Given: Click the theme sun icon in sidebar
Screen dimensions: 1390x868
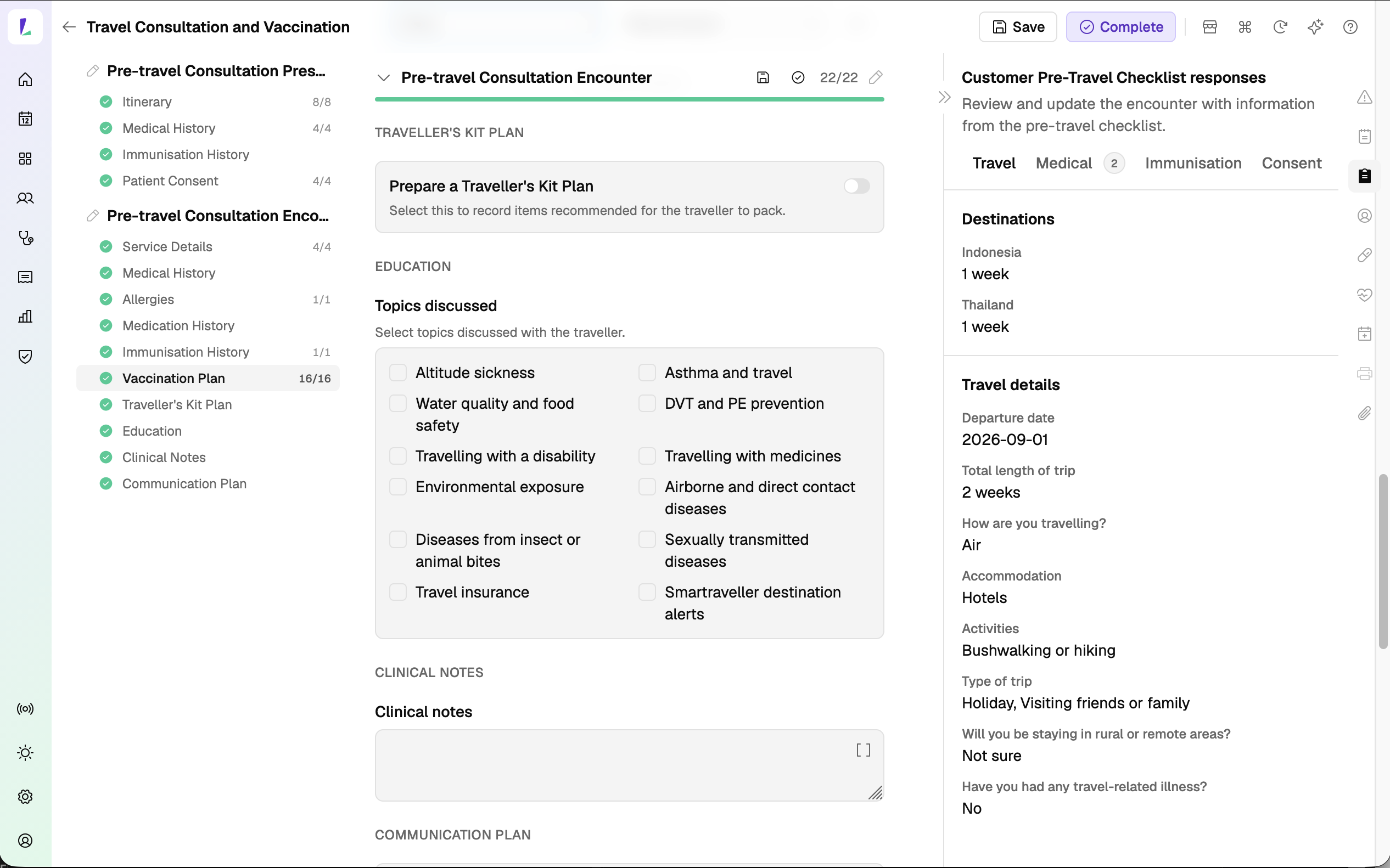Looking at the screenshot, I should (25, 753).
